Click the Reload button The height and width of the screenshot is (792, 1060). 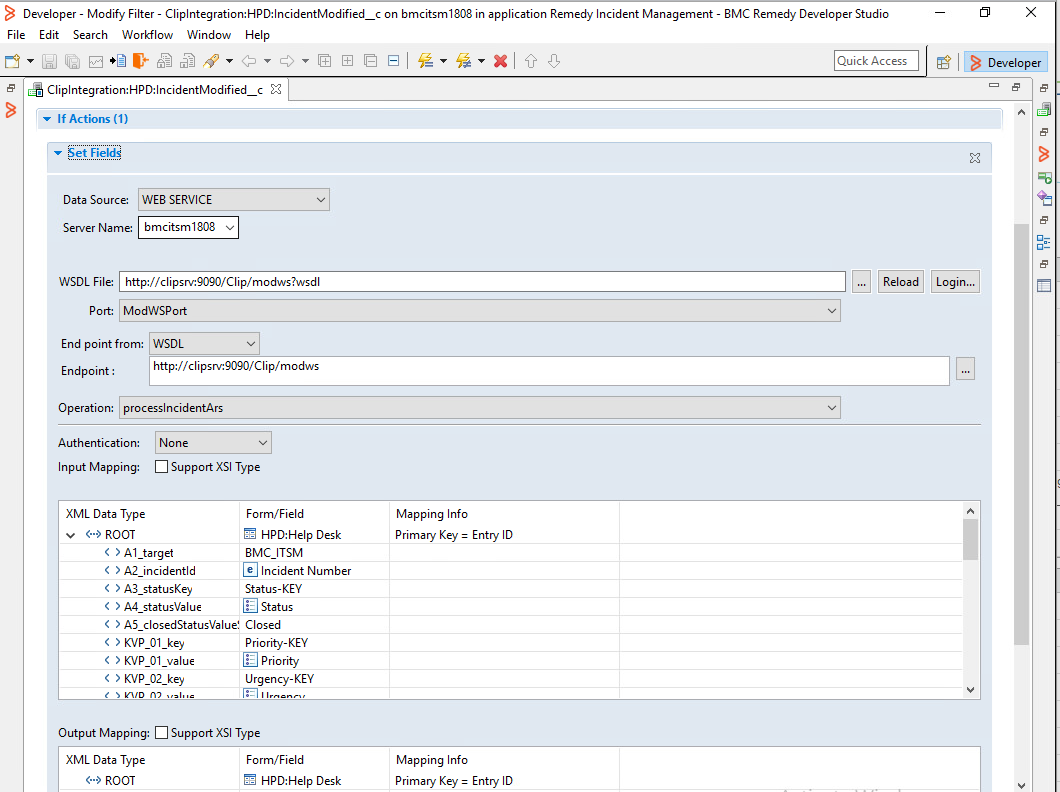click(x=900, y=282)
